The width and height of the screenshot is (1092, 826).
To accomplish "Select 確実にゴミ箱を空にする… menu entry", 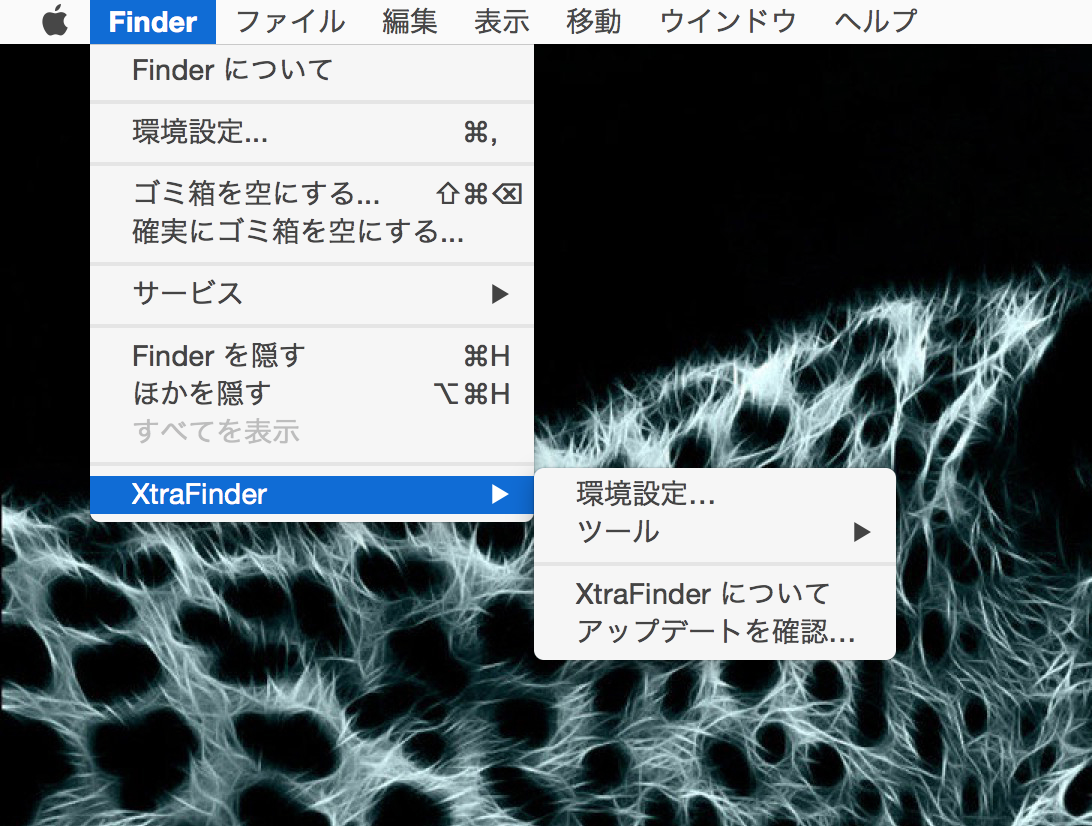I will click(x=312, y=231).
